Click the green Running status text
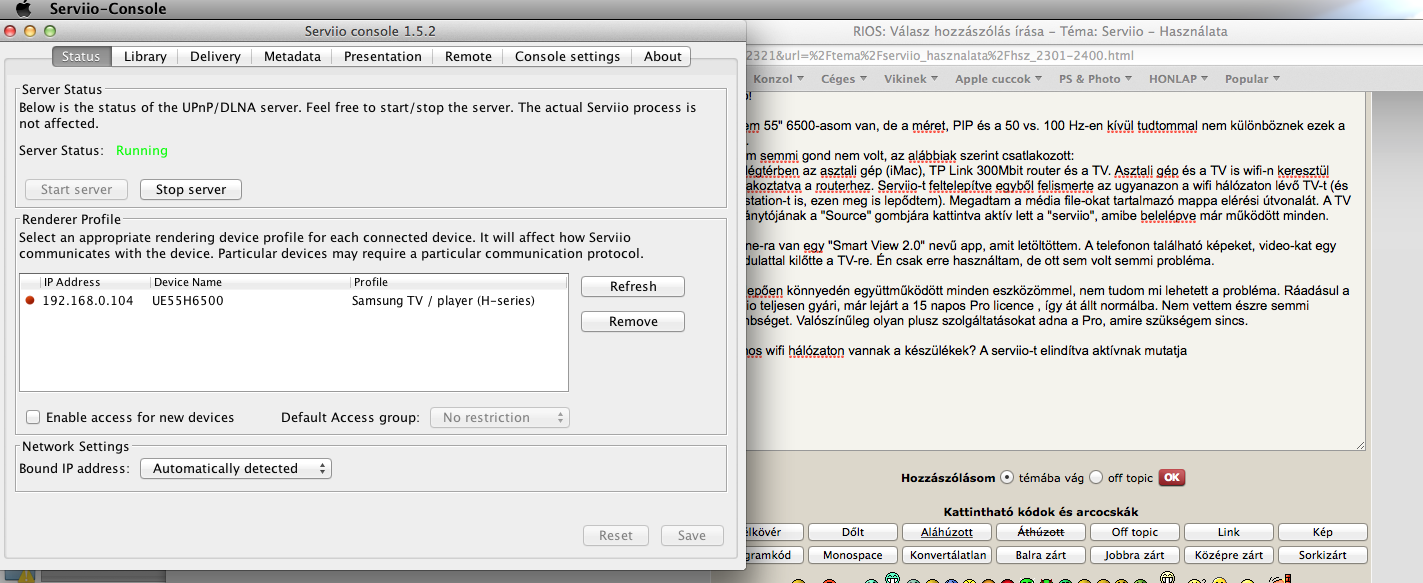 142,151
